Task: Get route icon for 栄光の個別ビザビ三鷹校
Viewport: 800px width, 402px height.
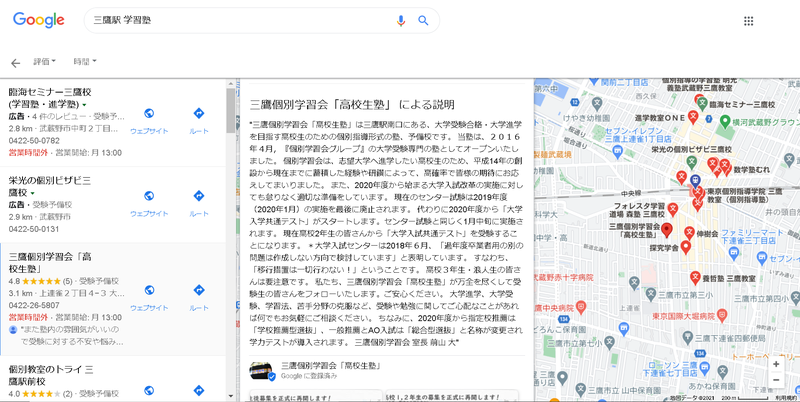Action: pyautogui.click(x=199, y=196)
